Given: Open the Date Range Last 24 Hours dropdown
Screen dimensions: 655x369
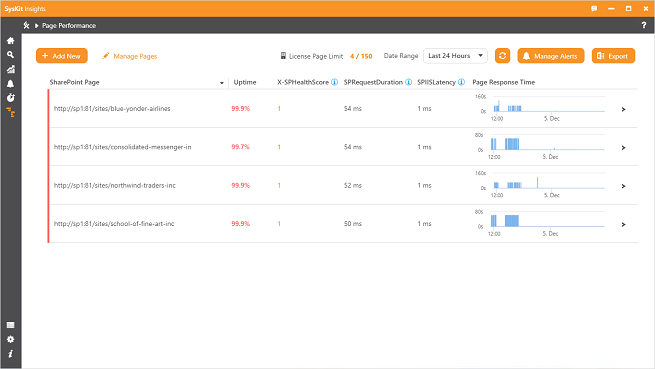Looking at the screenshot, I should click(455, 56).
